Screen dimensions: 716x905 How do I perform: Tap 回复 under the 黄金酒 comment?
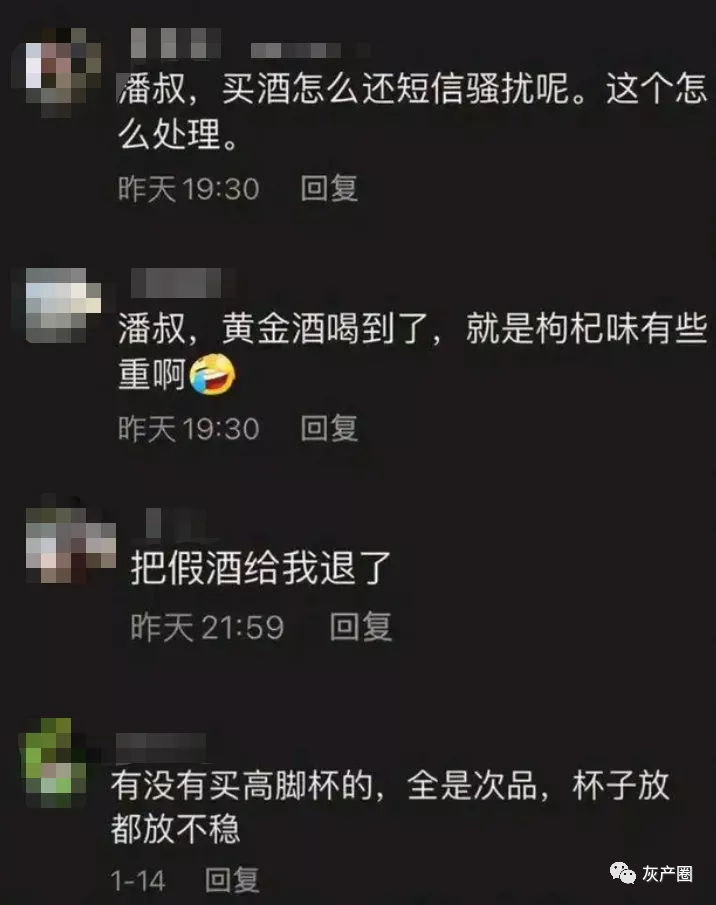pyautogui.click(x=329, y=428)
